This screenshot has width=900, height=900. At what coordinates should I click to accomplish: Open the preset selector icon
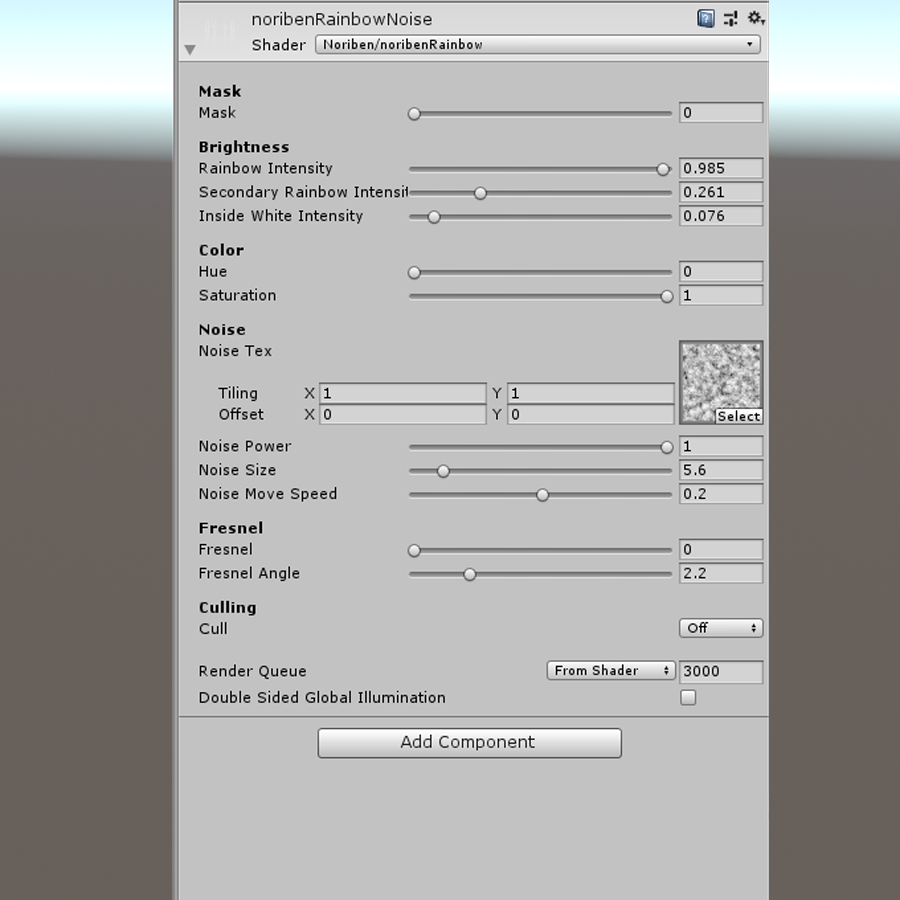coord(731,19)
